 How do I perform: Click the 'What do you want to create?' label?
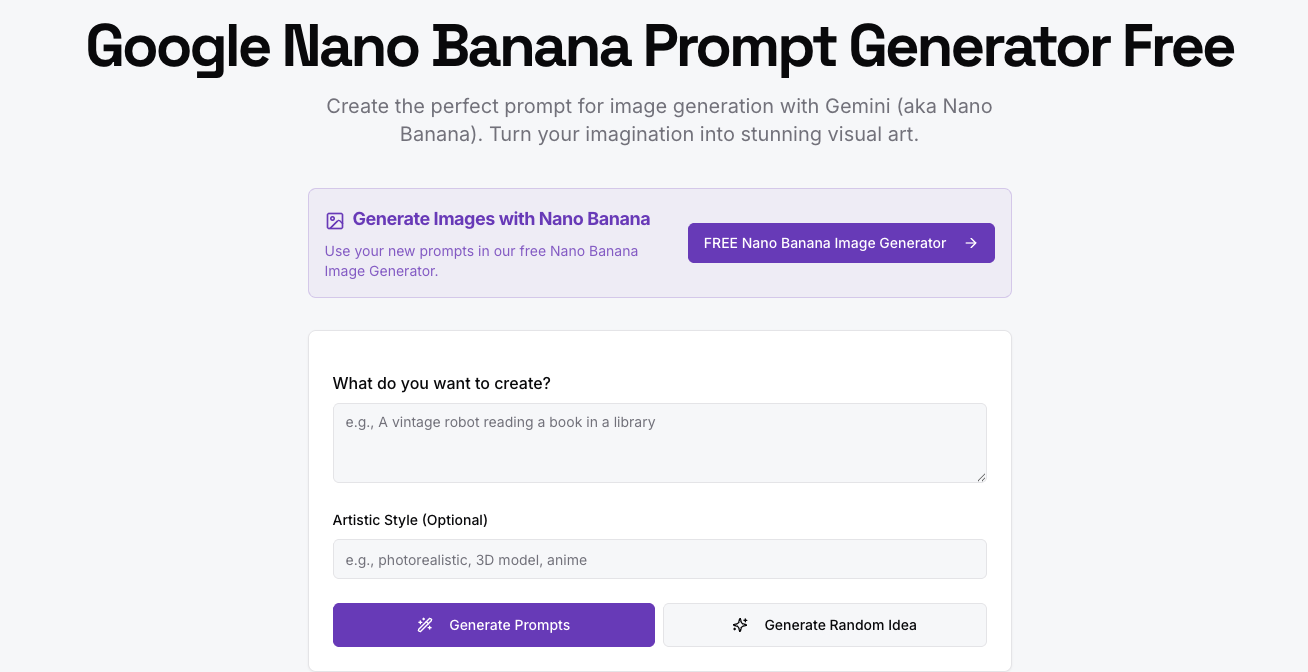point(441,383)
